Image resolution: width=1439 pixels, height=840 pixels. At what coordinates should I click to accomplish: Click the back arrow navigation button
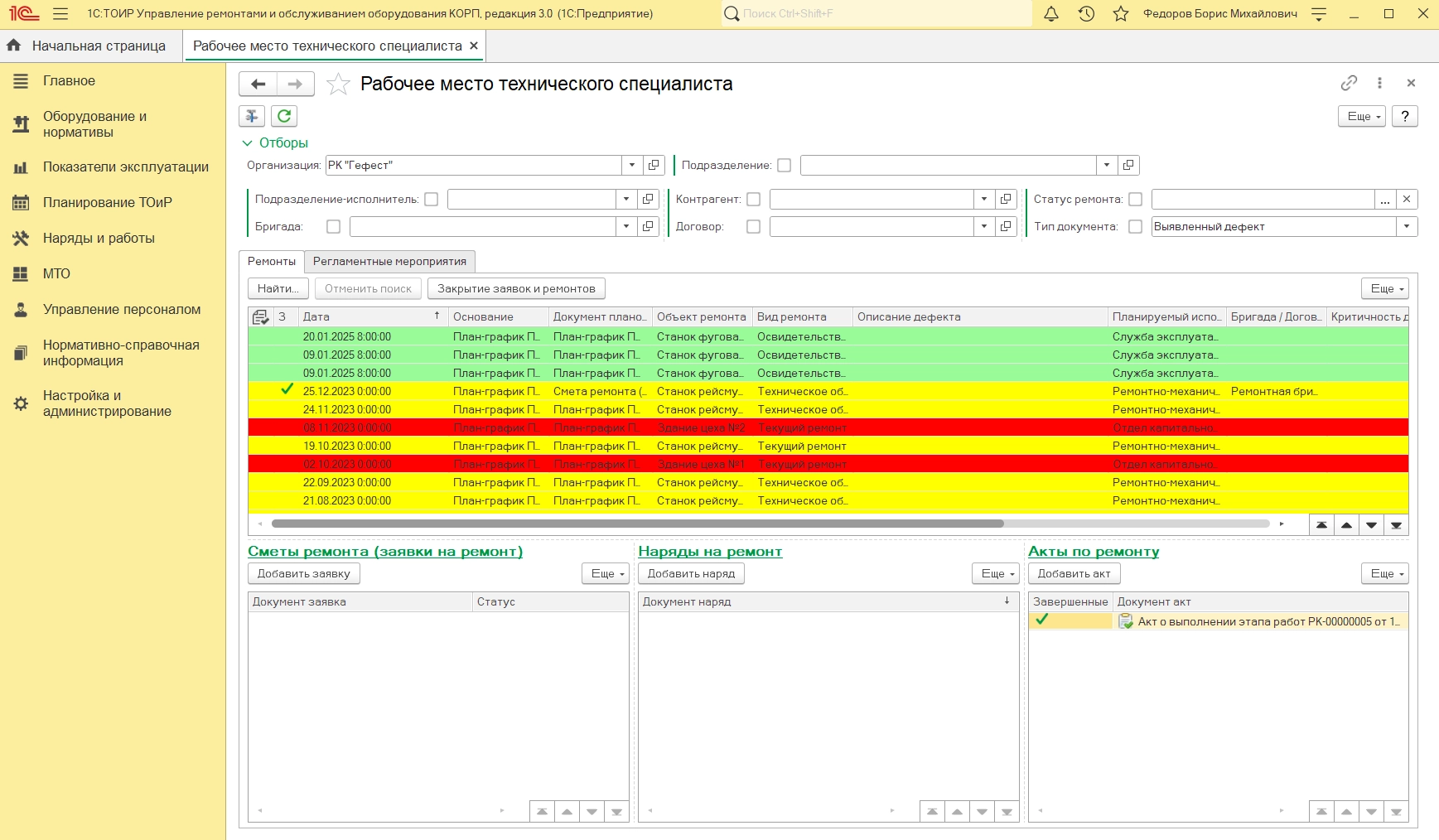pos(258,84)
